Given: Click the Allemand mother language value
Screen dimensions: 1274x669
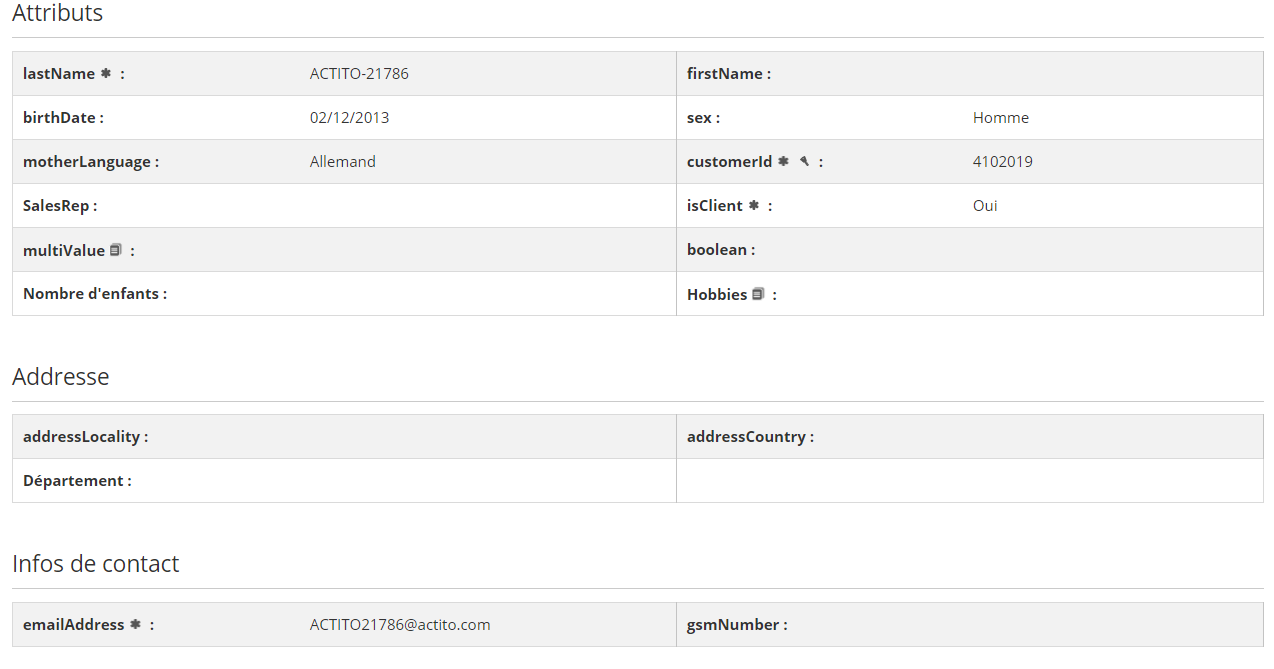Looking at the screenshot, I should (343, 162).
